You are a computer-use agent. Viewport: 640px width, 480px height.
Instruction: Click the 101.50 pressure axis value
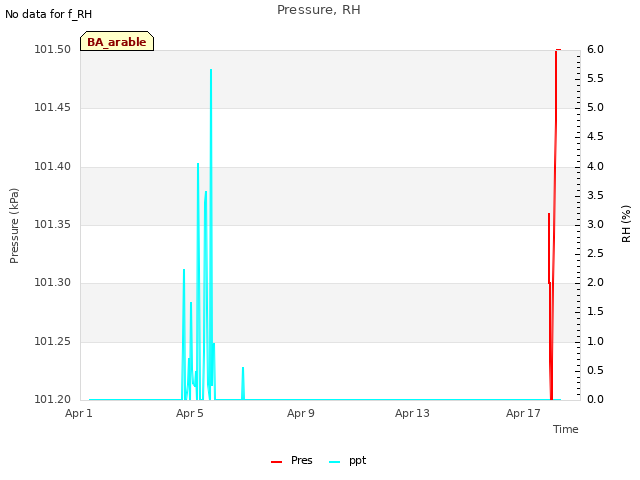[x=52, y=49]
